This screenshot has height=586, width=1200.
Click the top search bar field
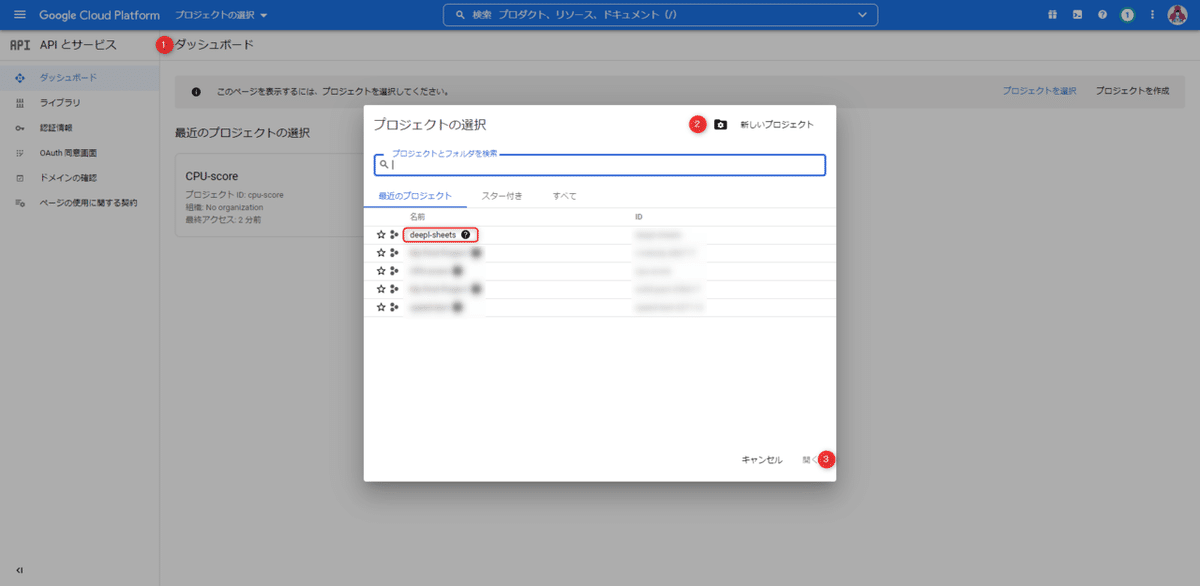coord(660,15)
